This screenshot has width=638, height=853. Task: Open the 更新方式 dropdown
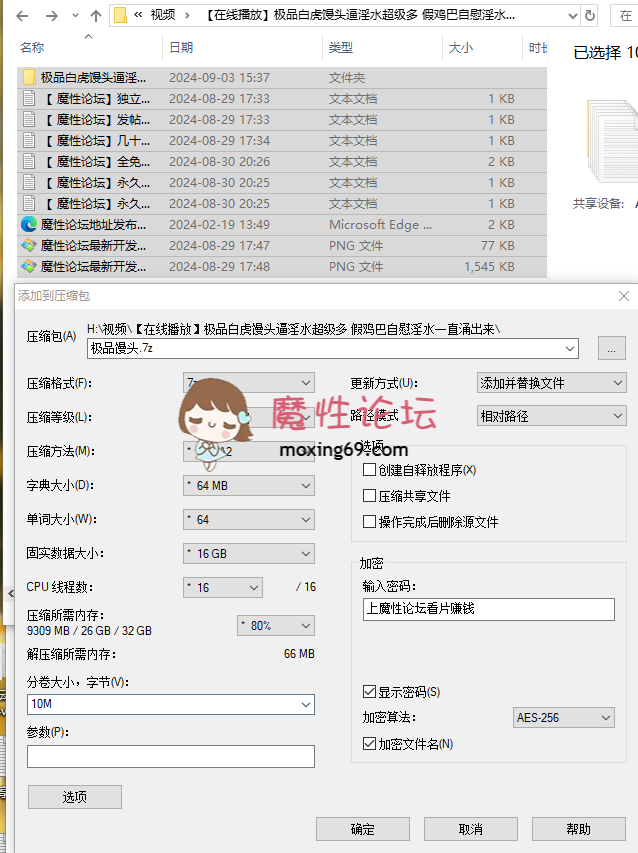point(552,383)
